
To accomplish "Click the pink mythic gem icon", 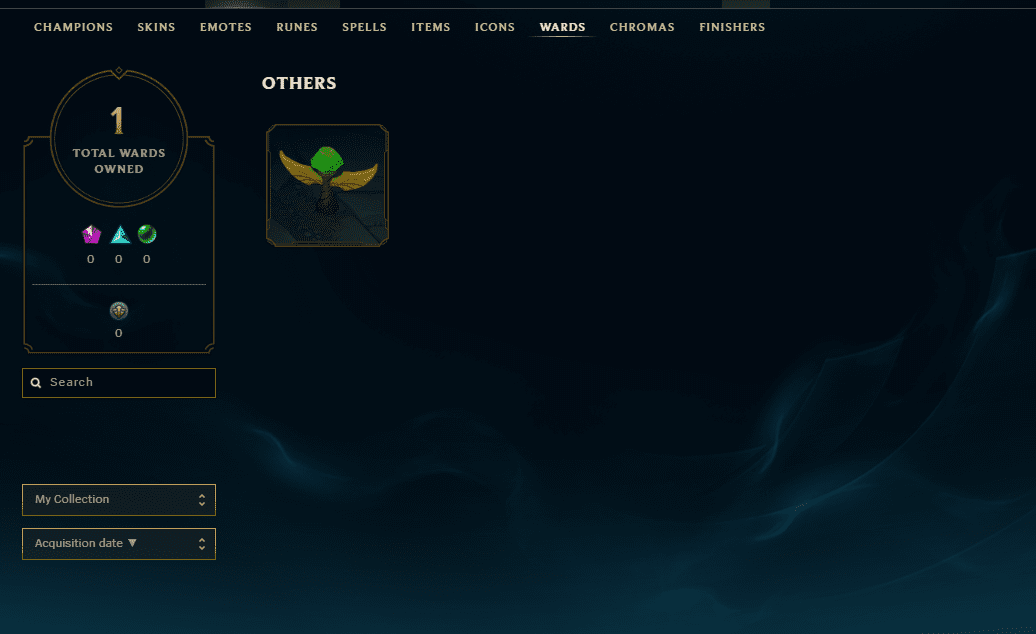I will click(91, 234).
